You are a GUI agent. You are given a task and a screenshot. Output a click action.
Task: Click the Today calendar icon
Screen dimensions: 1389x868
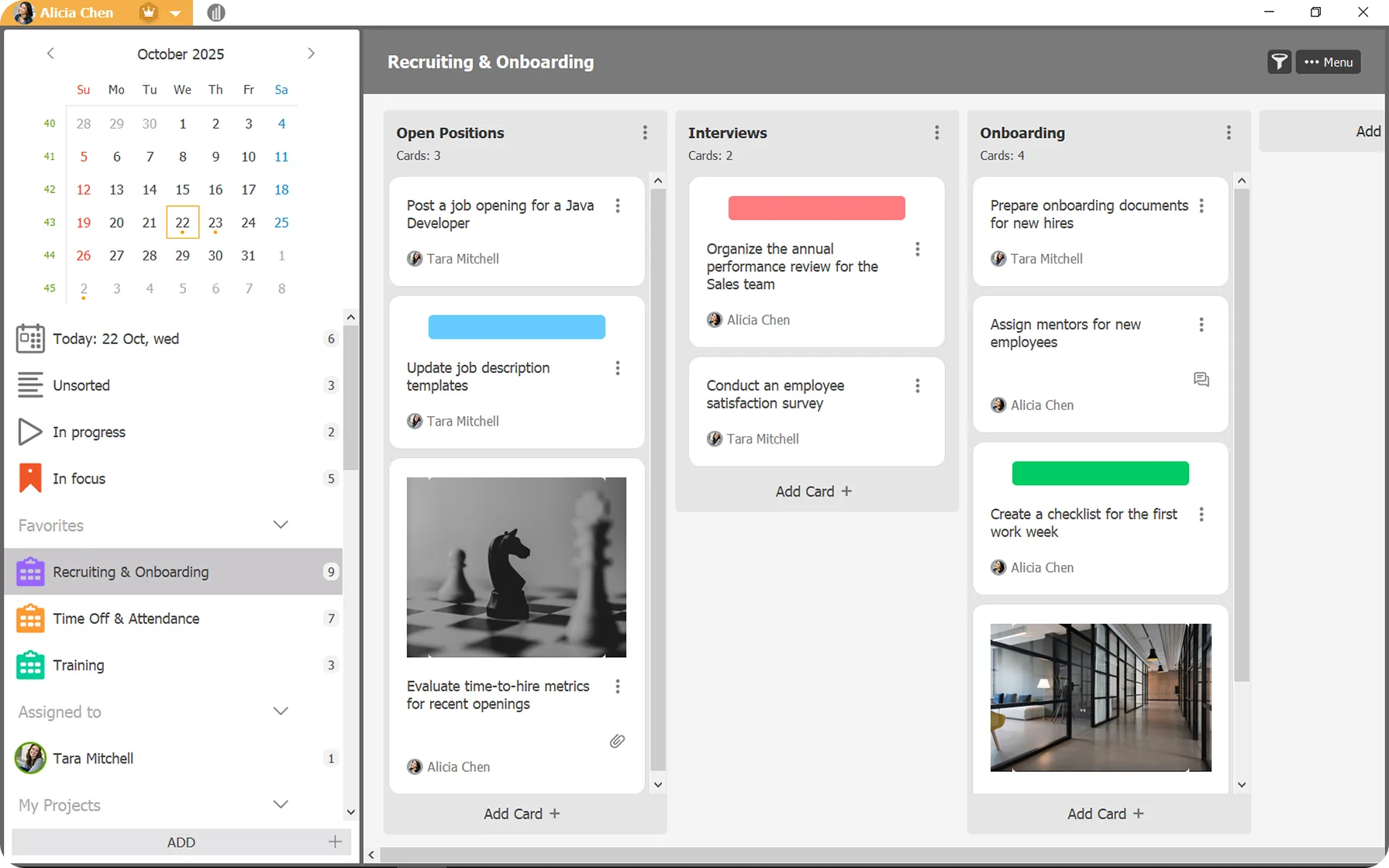[x=30, y=339]
